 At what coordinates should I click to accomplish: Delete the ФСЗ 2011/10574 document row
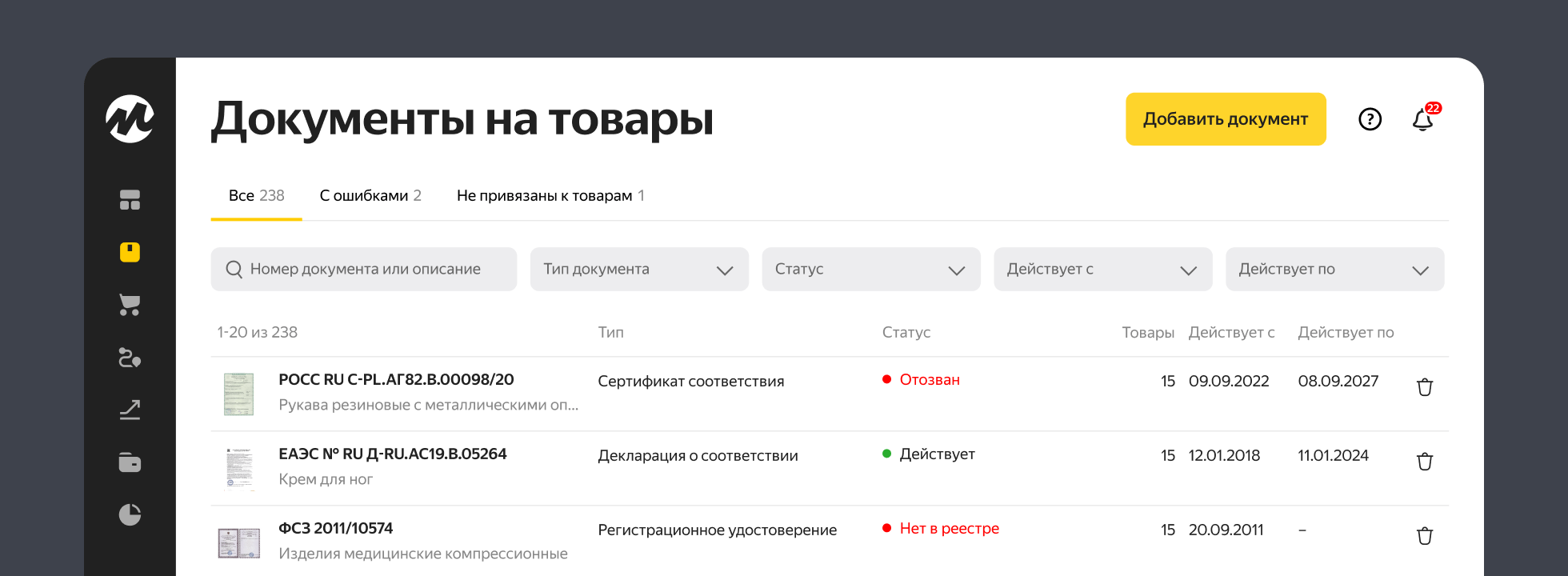[1424, 536]
